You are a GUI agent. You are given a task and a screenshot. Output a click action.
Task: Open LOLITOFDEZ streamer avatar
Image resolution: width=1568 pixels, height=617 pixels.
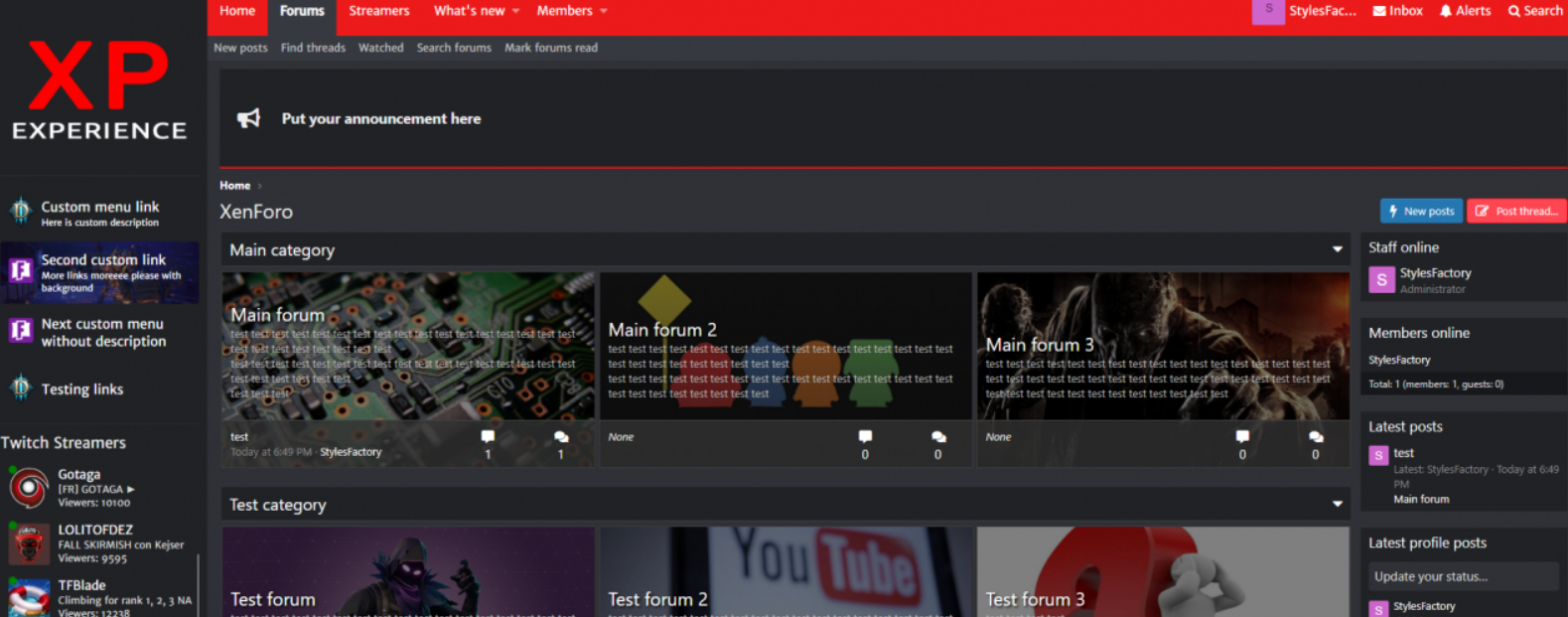(x=29, y=543)
